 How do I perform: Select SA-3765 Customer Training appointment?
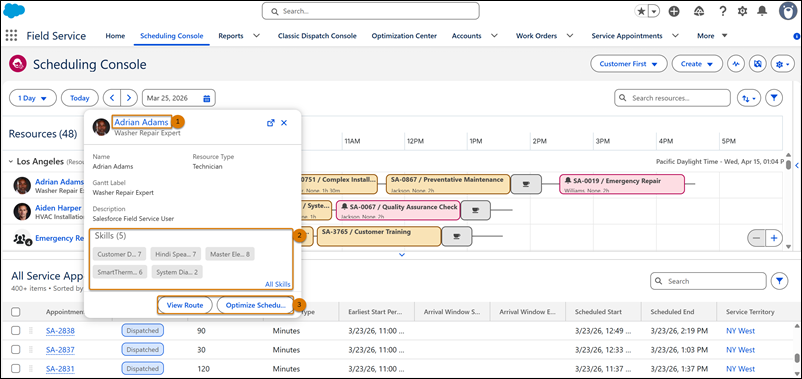[379, 236]
